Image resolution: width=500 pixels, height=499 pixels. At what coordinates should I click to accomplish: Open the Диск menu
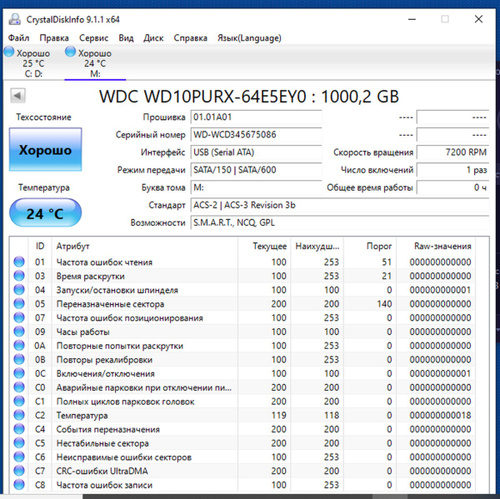coord(153,38)
